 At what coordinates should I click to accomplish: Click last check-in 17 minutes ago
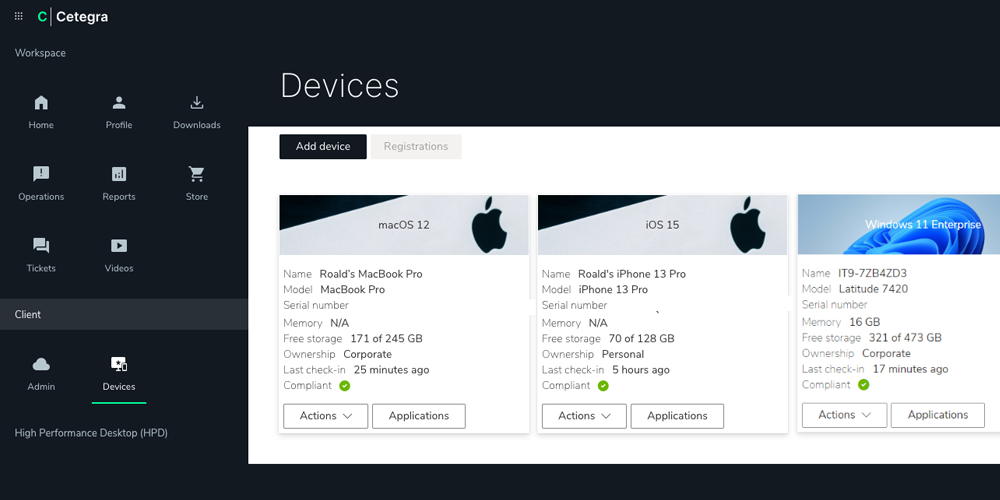coord(911,369)
